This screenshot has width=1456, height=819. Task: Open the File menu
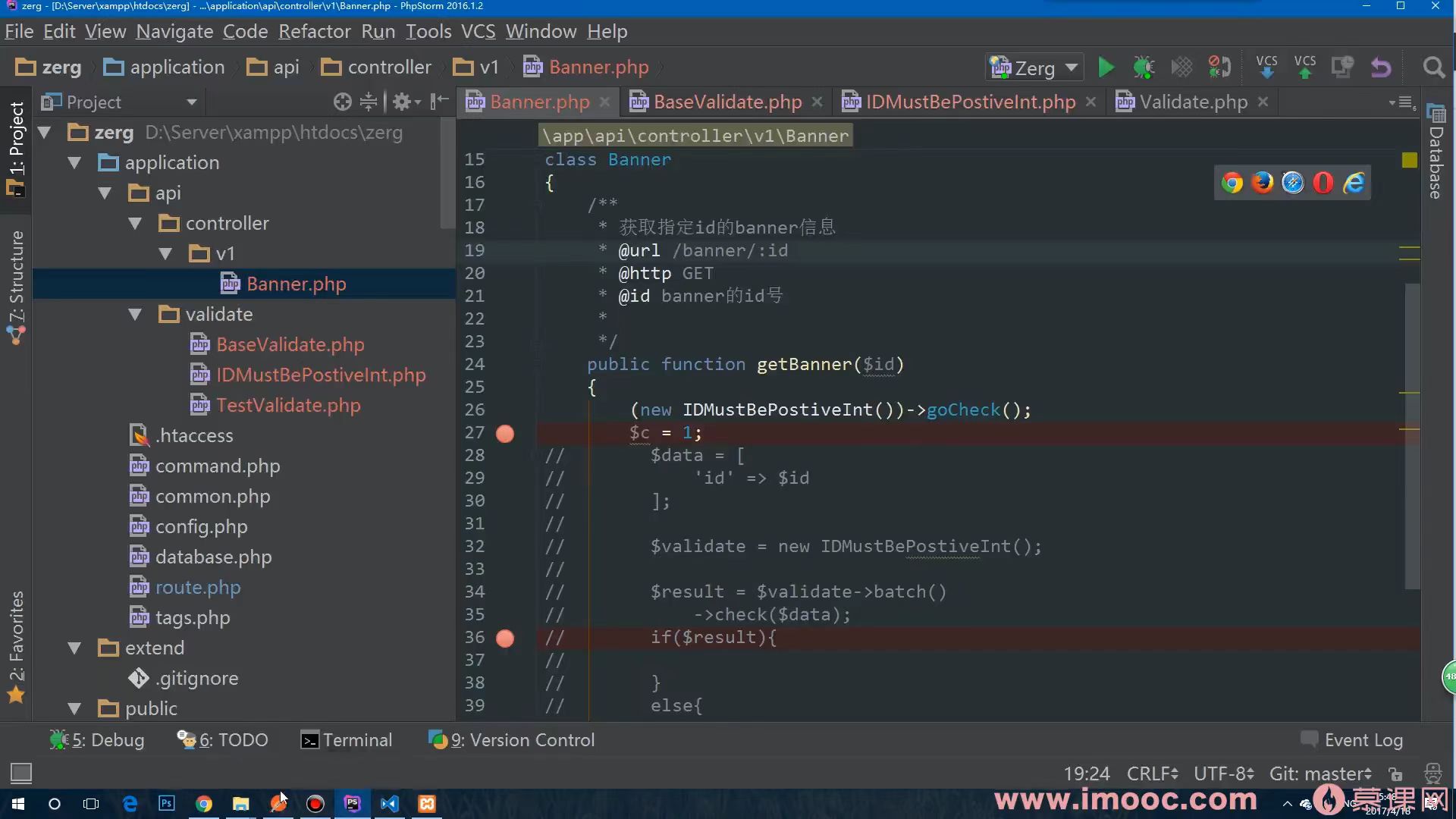(19, 32)
